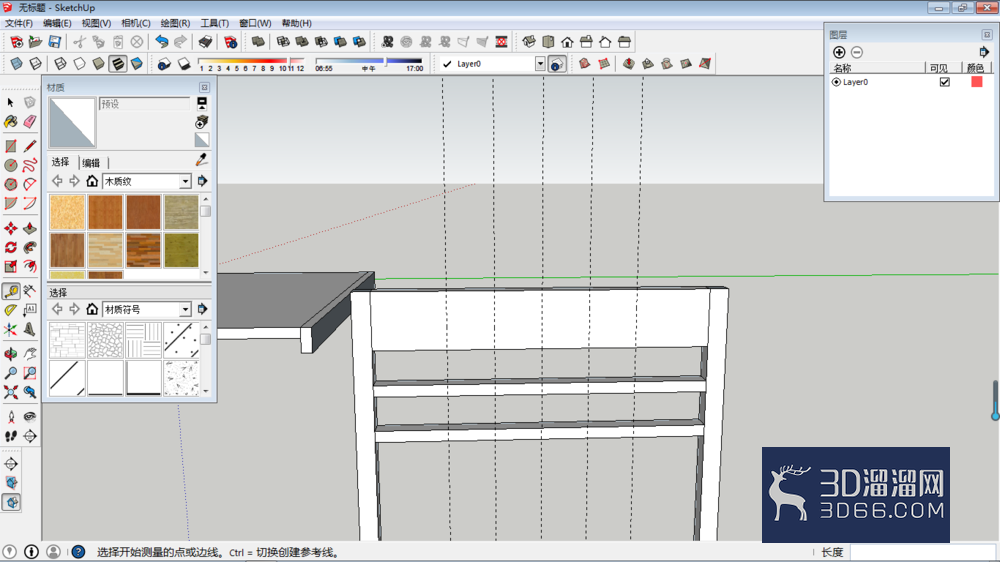Select the Circle tool
The image size is (1000, 562).
click(x=11, y=165)
